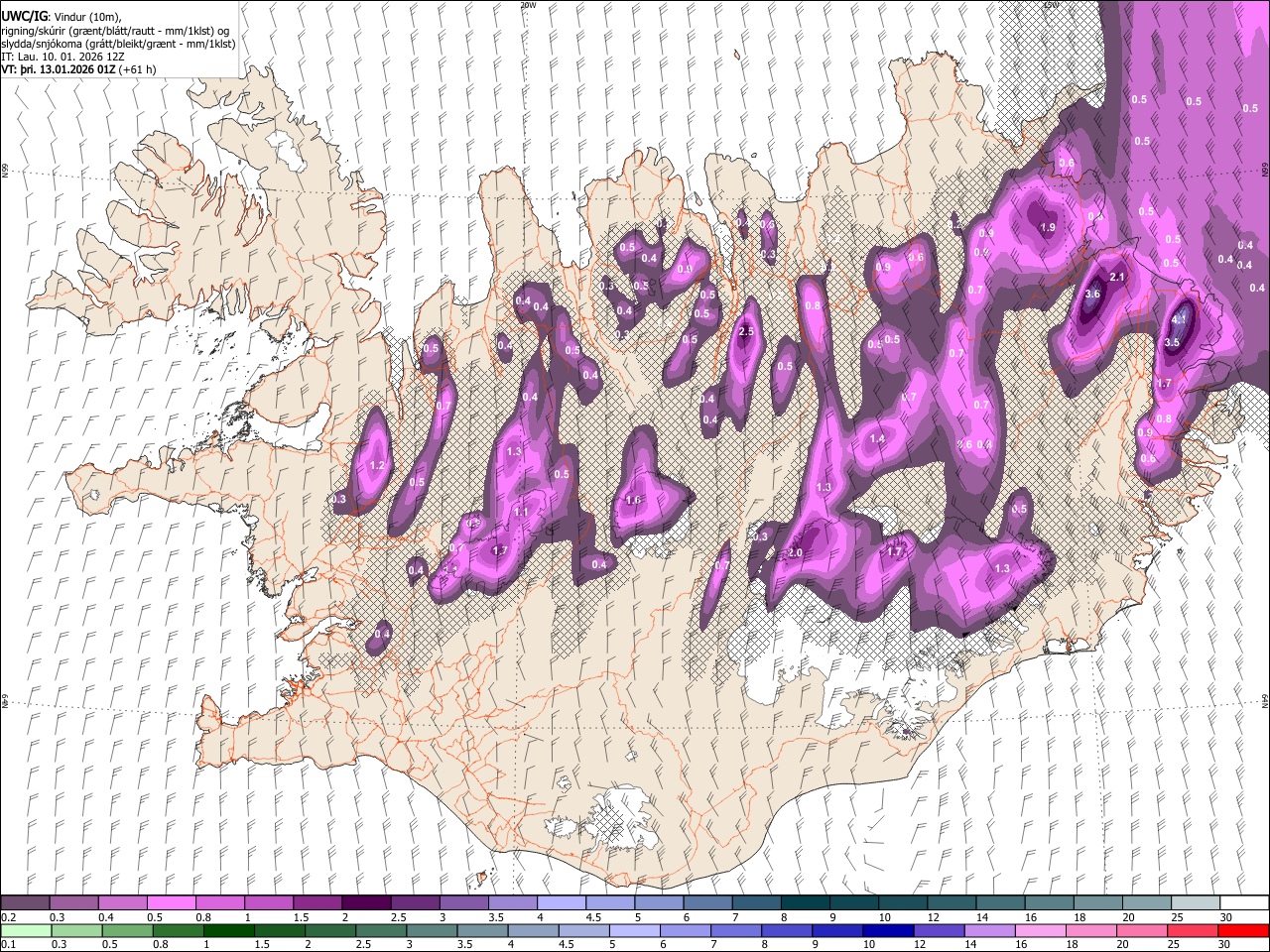Select the bright red 30 rain legend swatch
Image resolution: width=1270 pixels, height=952 pixels.
point(1243,930)
